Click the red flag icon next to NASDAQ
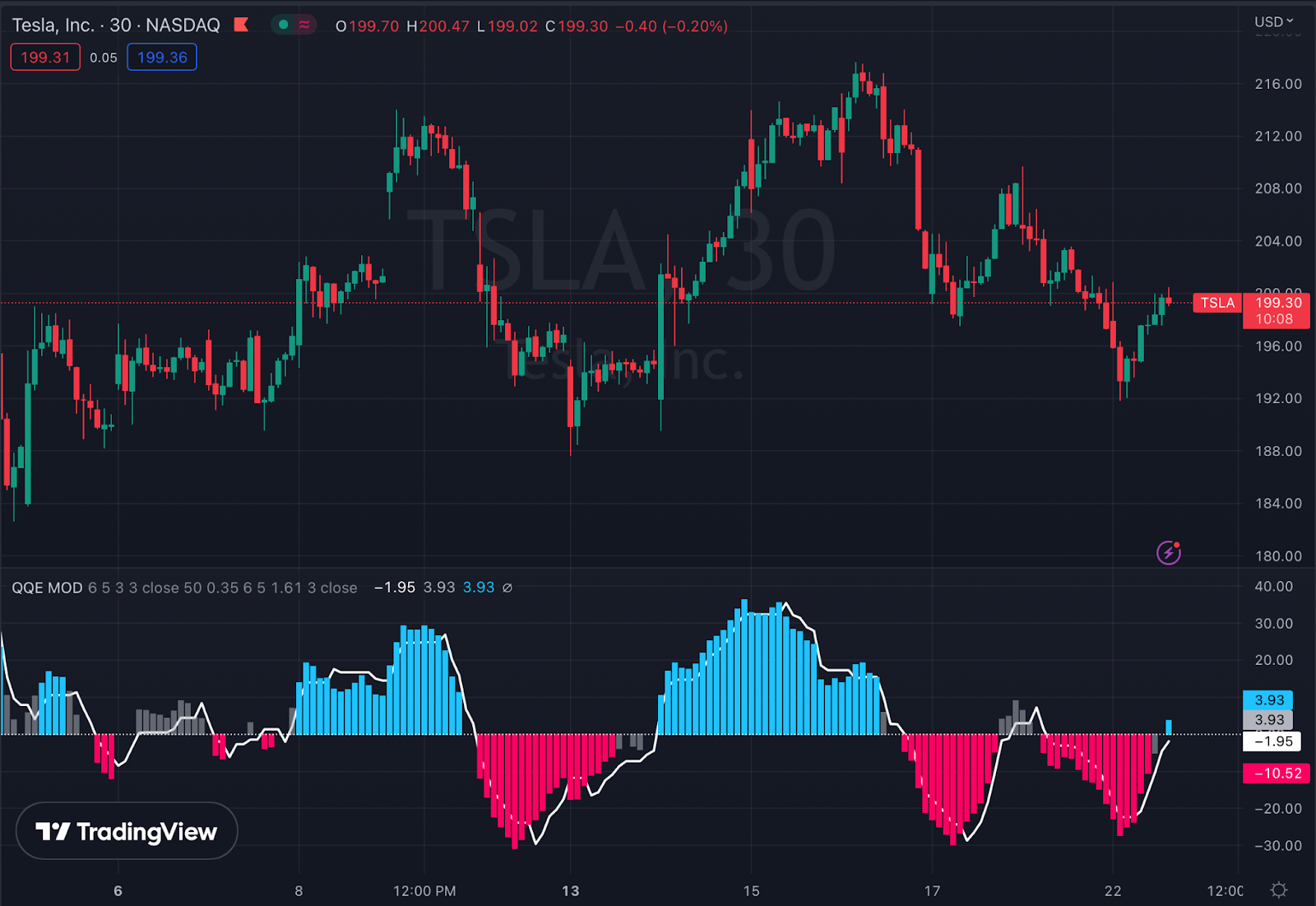1316x906 pixels. 239,25
